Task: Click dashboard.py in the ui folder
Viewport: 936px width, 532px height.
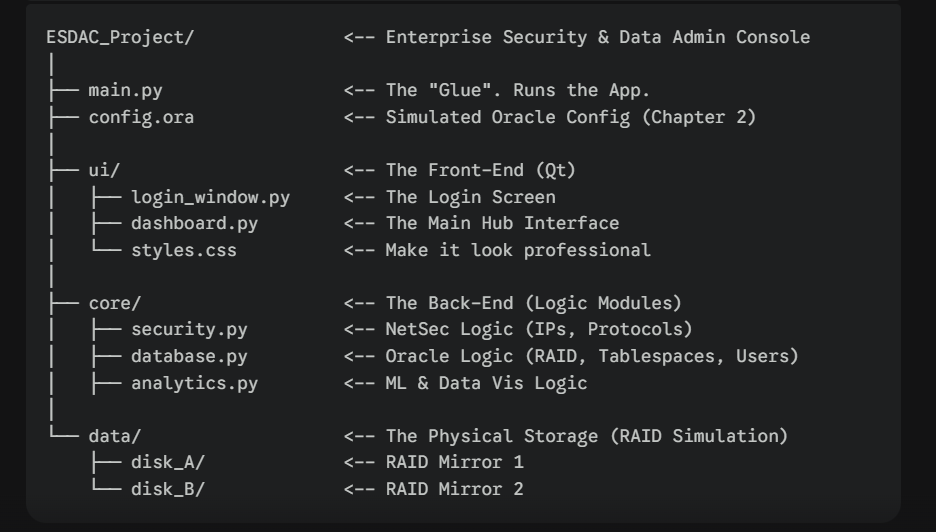Action: pyautogui.click(x=195, y=224)
